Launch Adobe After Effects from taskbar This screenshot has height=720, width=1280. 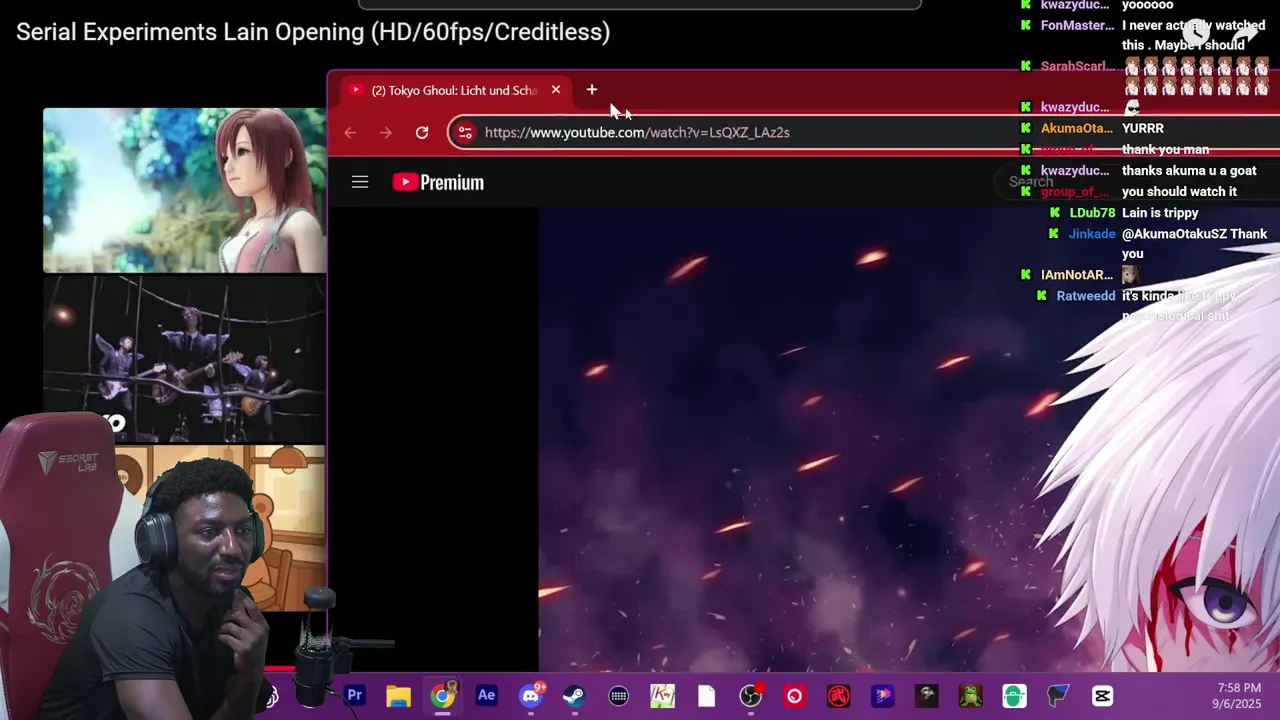point(486,696)
